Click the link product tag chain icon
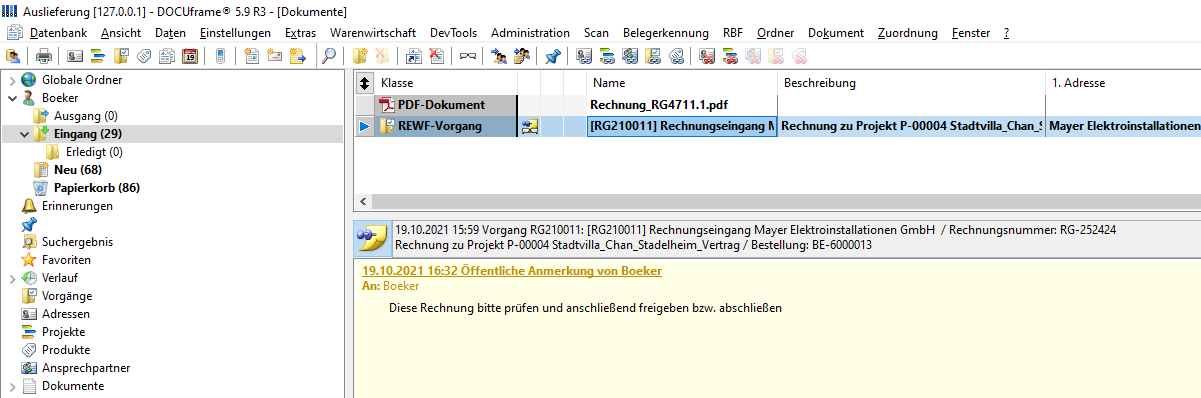This screenshot has width=1201, height=398. pyautogui.click(x=676, y=57)
